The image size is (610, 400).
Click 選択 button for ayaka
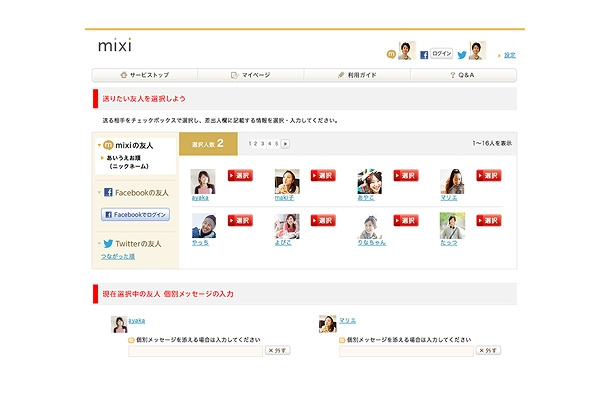coord(240,175)
